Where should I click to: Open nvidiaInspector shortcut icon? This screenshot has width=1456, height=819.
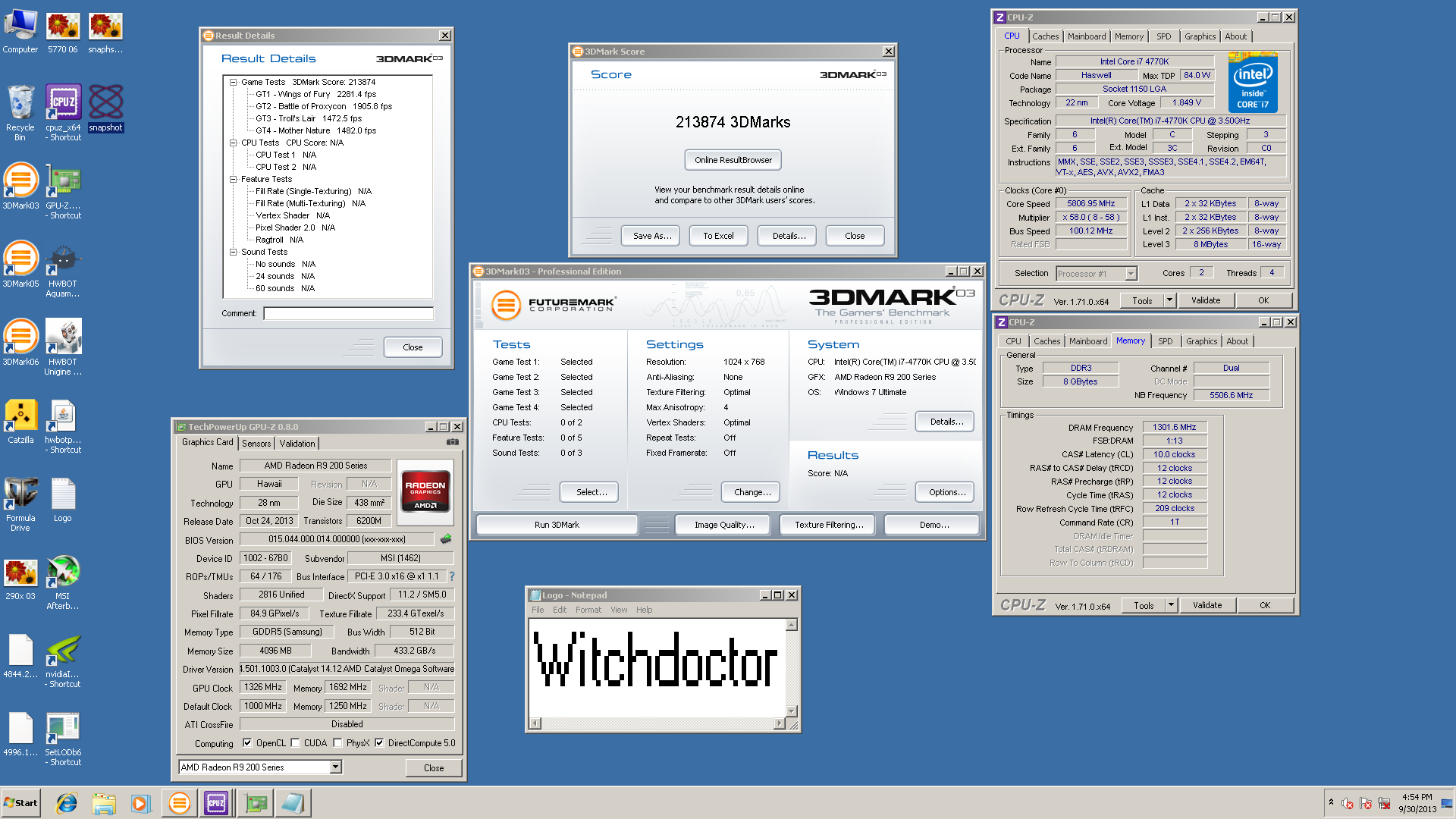(63, 660)
